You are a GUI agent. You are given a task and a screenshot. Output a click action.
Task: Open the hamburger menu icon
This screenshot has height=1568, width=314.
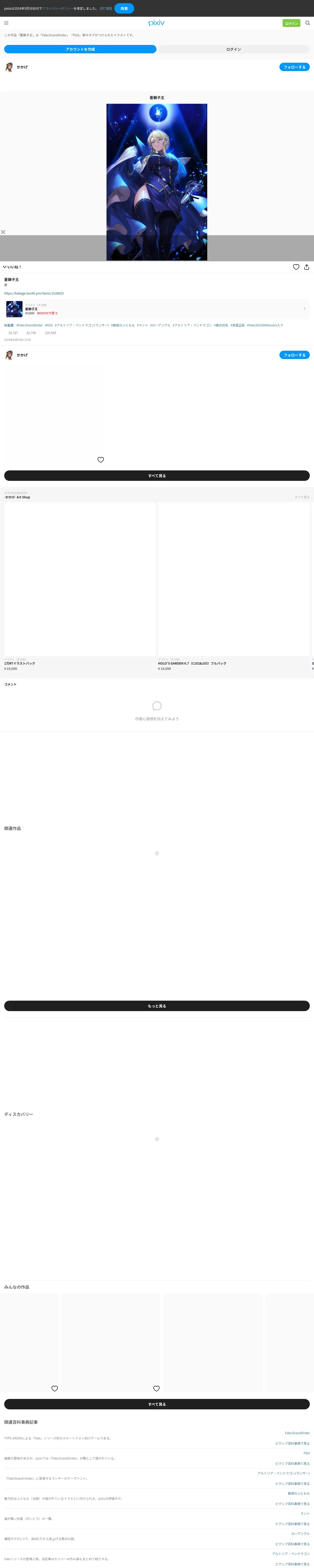[x=6, y=23]
